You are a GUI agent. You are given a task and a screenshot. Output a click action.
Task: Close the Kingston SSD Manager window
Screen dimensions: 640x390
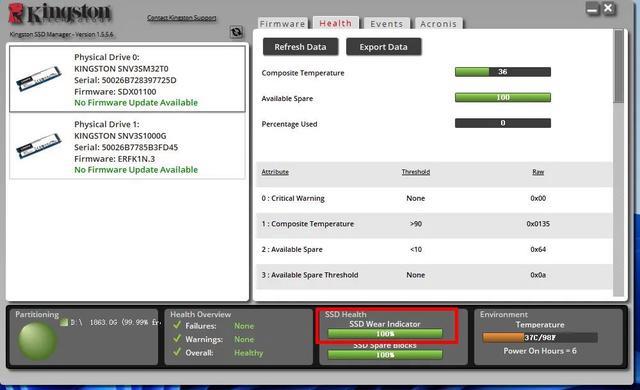tap(608, 8)
